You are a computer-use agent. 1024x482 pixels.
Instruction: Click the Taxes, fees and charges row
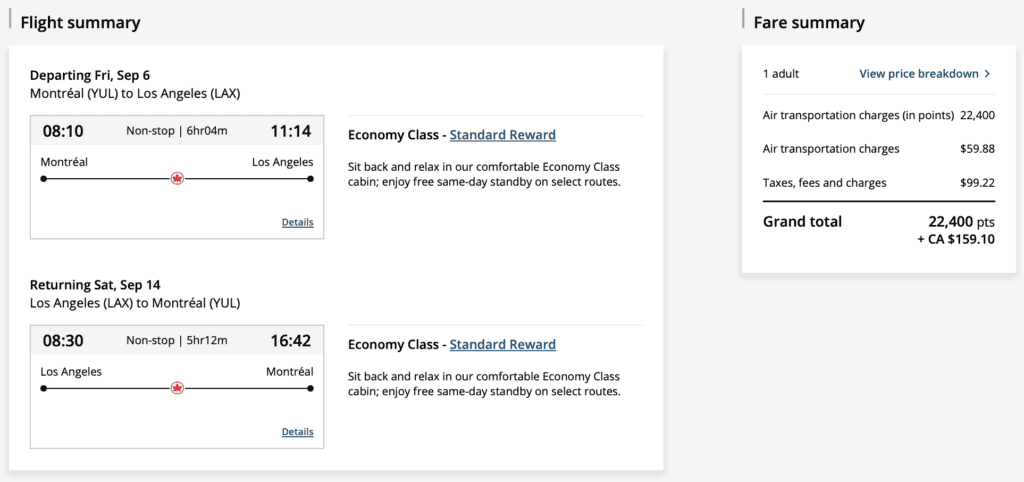coord(824,183)
